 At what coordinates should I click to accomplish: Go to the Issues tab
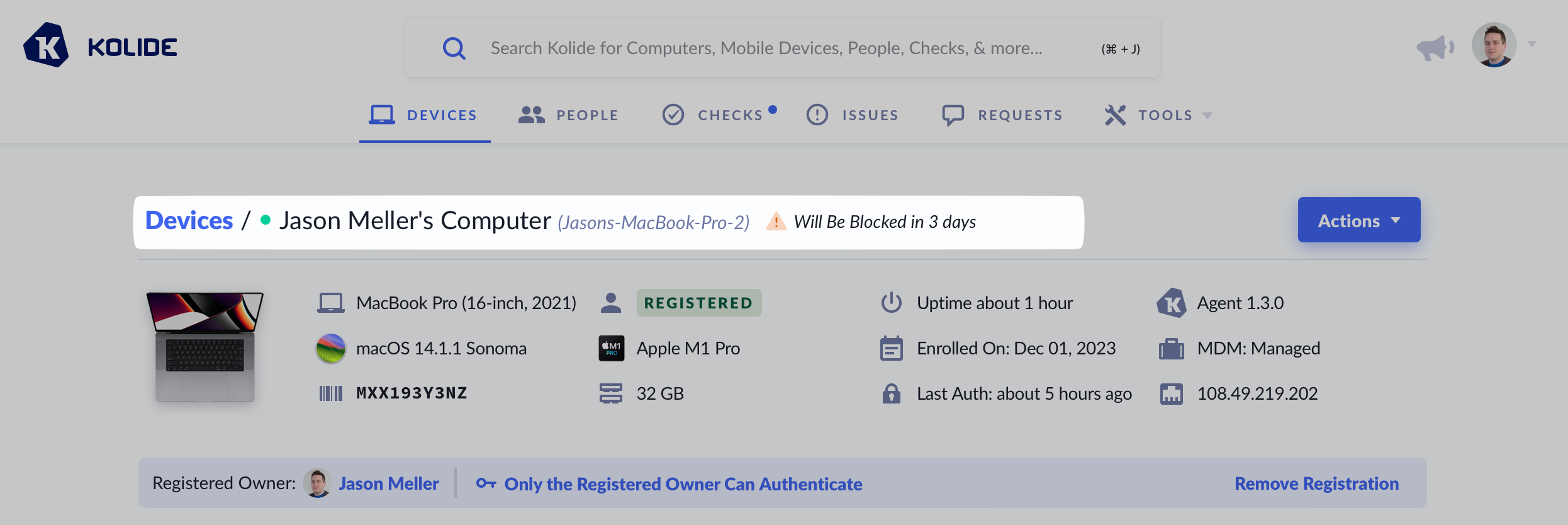[x=853, y=115]
